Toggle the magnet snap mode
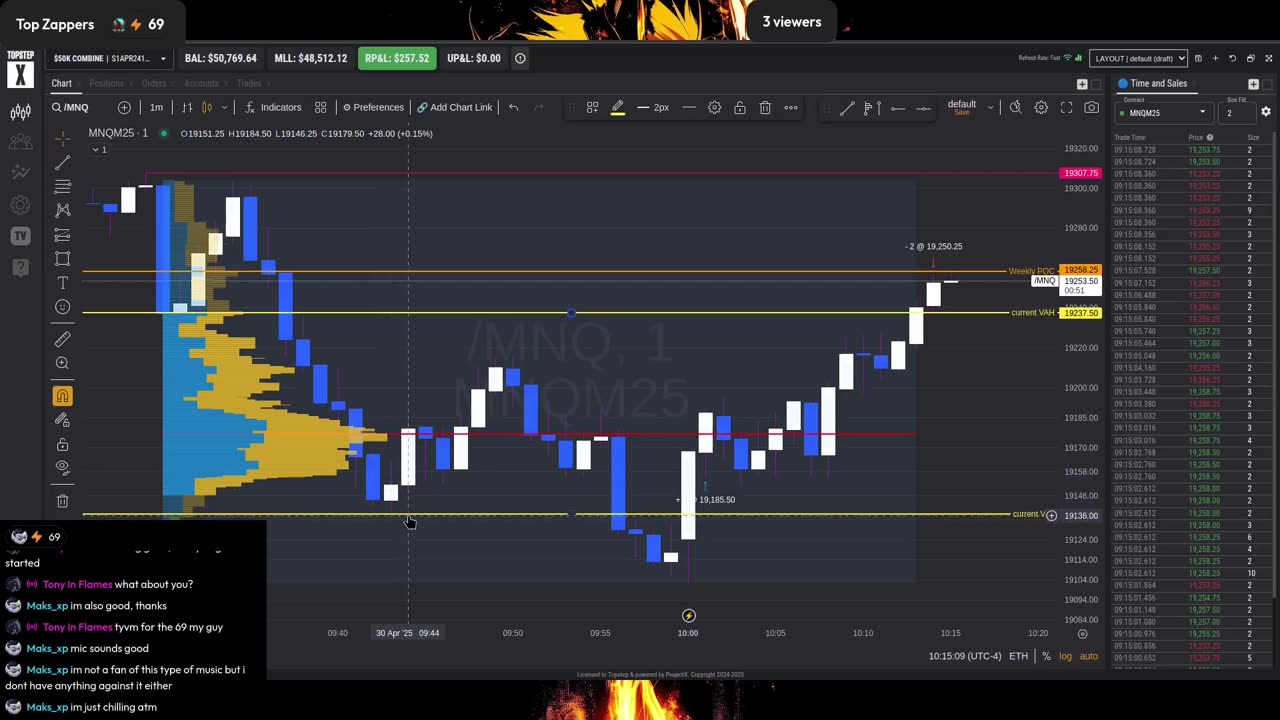1280x720 pixels. coord(62,396)
